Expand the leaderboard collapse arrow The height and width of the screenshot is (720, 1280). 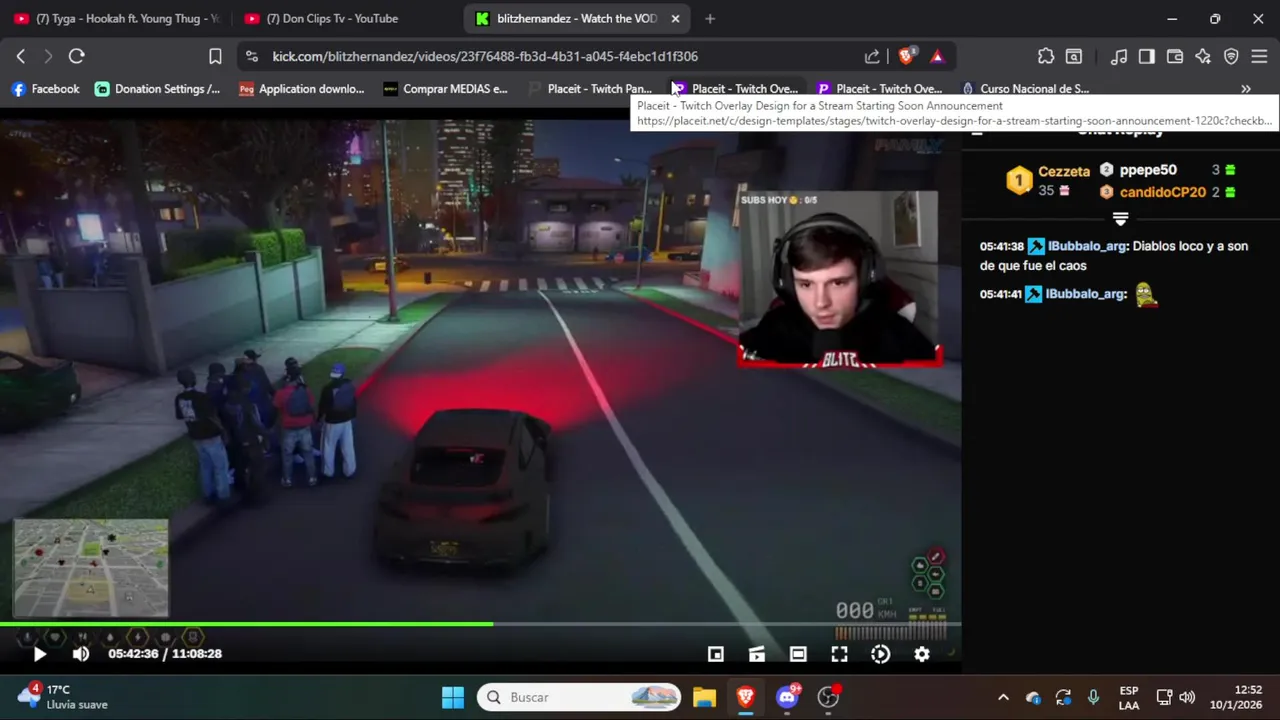point(1120,218)
